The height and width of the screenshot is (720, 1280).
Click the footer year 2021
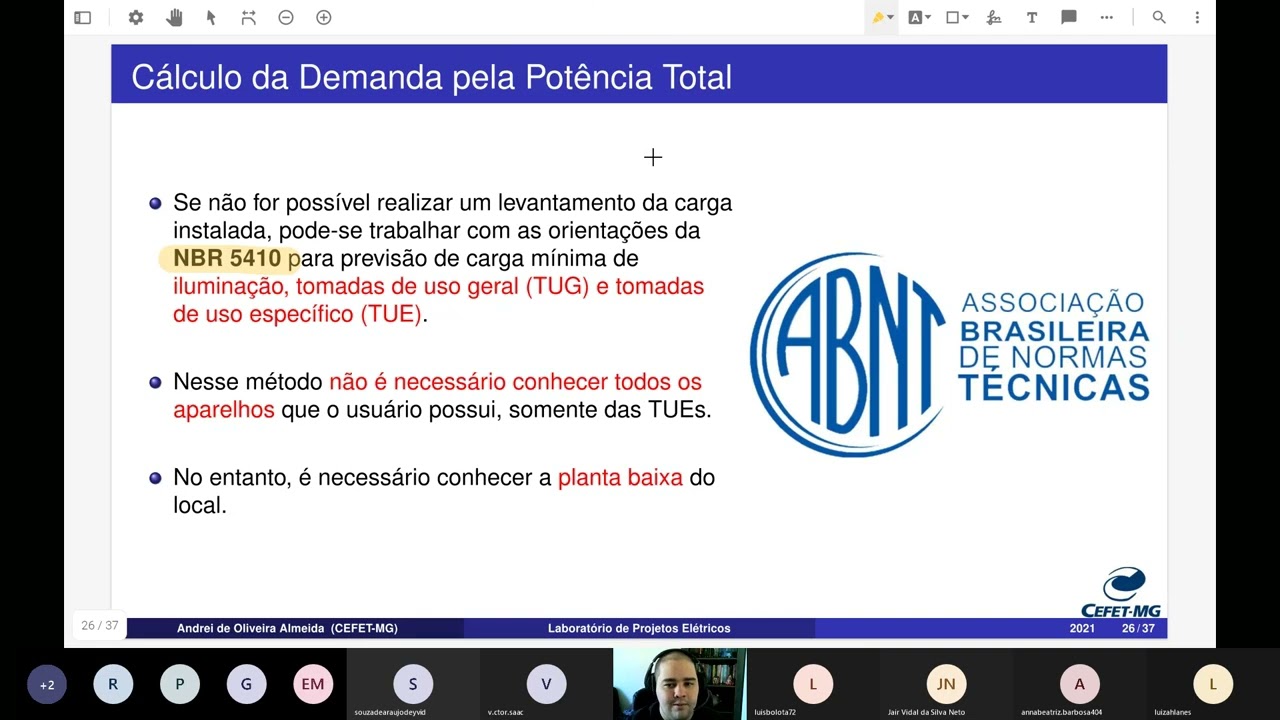tap(1082, 628)
